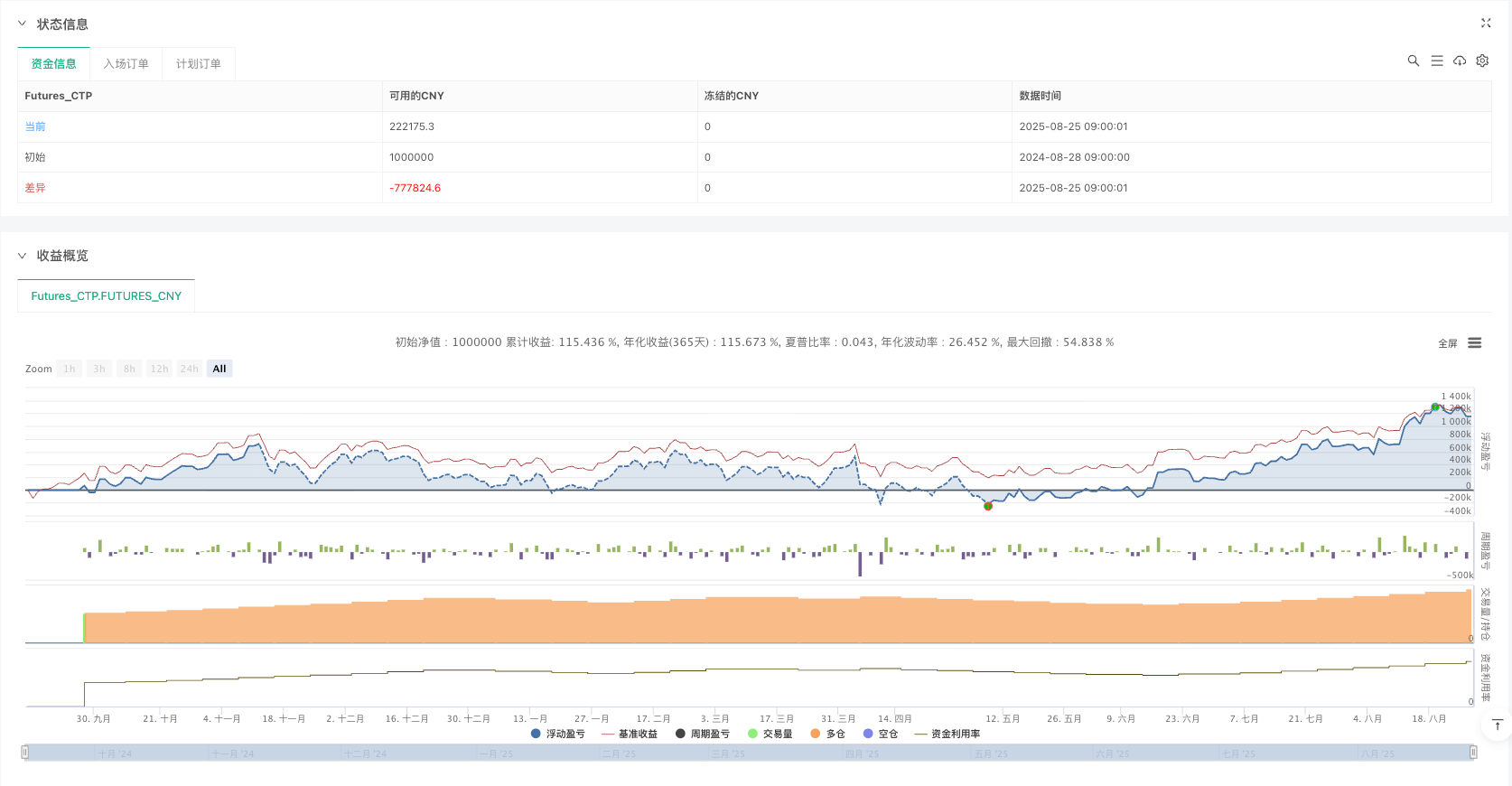
Task: Click the 状态信息 section title
Action: (x=62, y=24)
